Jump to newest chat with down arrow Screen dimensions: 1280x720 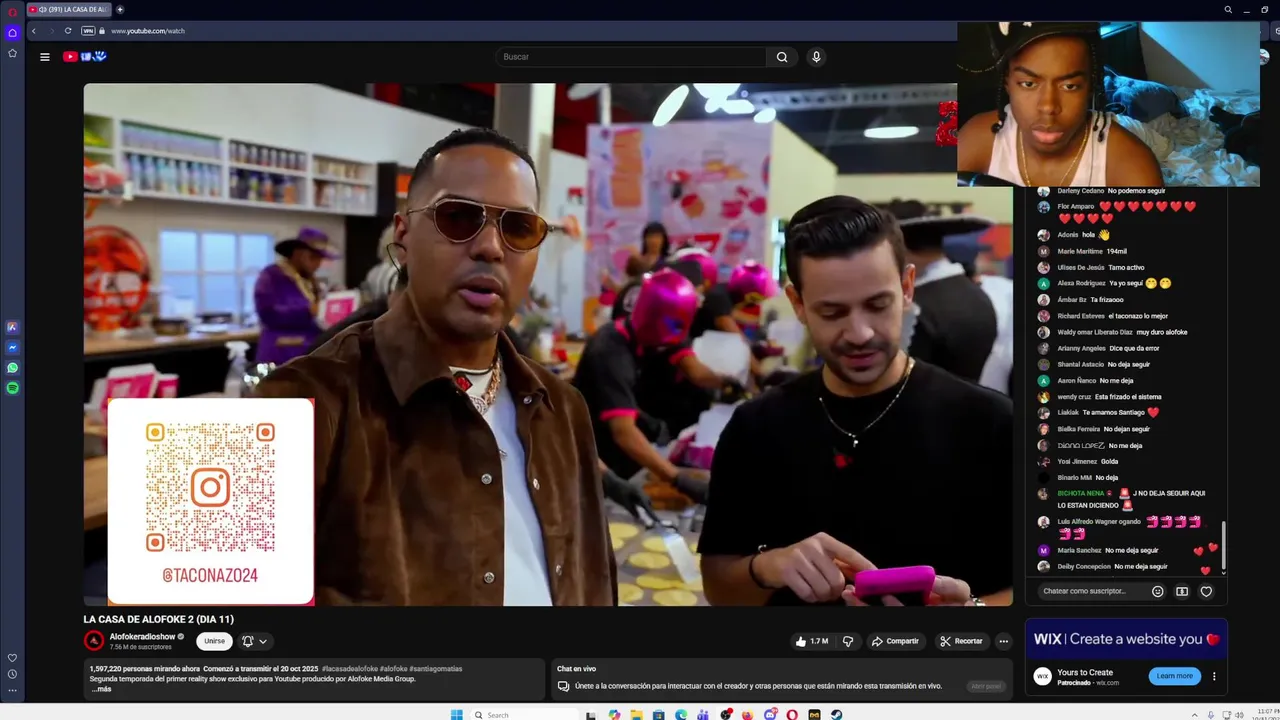tap(1223, 572)
